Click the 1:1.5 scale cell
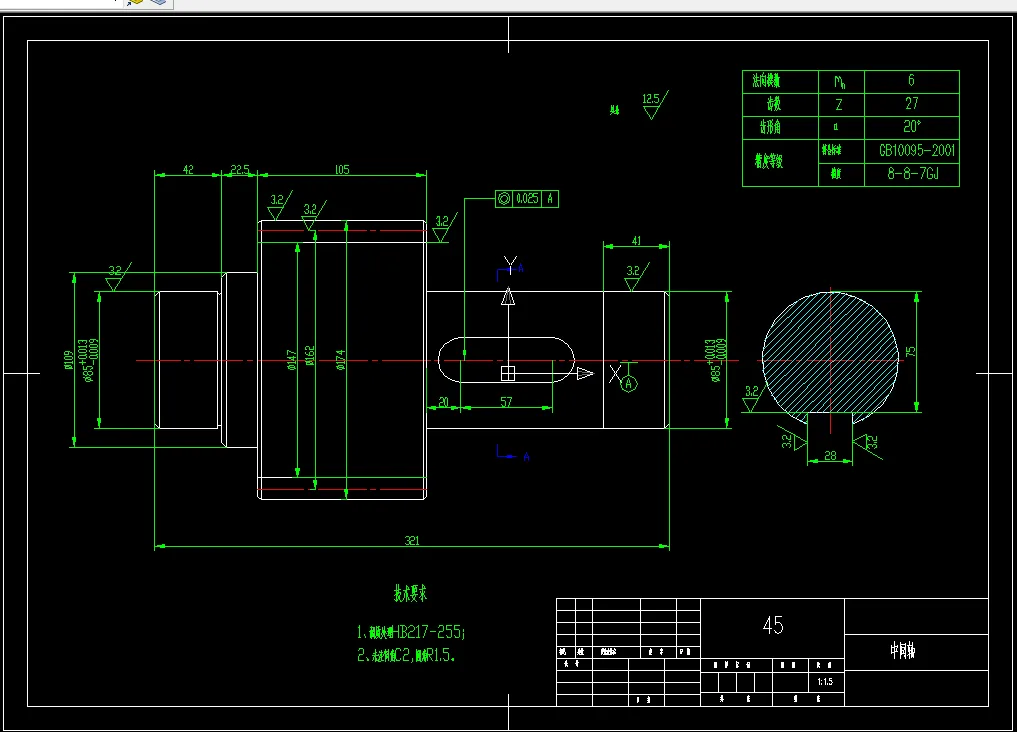 (825, 681)
